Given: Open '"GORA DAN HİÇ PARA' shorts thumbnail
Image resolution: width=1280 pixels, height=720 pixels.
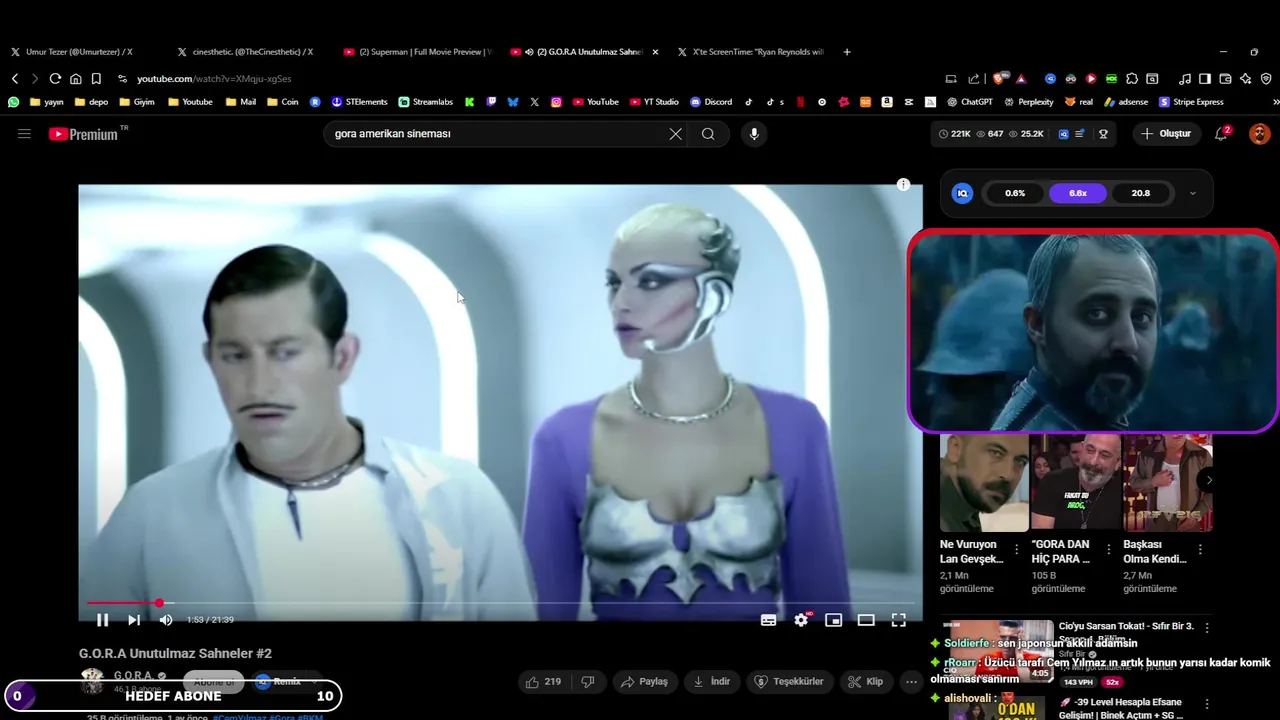Looking at the screenshot, I should pyautogui.click(x=1076, y=482).
